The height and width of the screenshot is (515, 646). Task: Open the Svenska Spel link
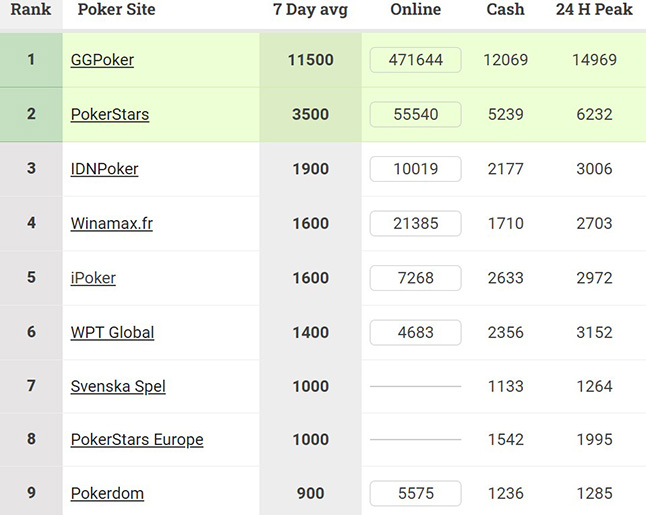pyautogui.click(x=118, y=386)
